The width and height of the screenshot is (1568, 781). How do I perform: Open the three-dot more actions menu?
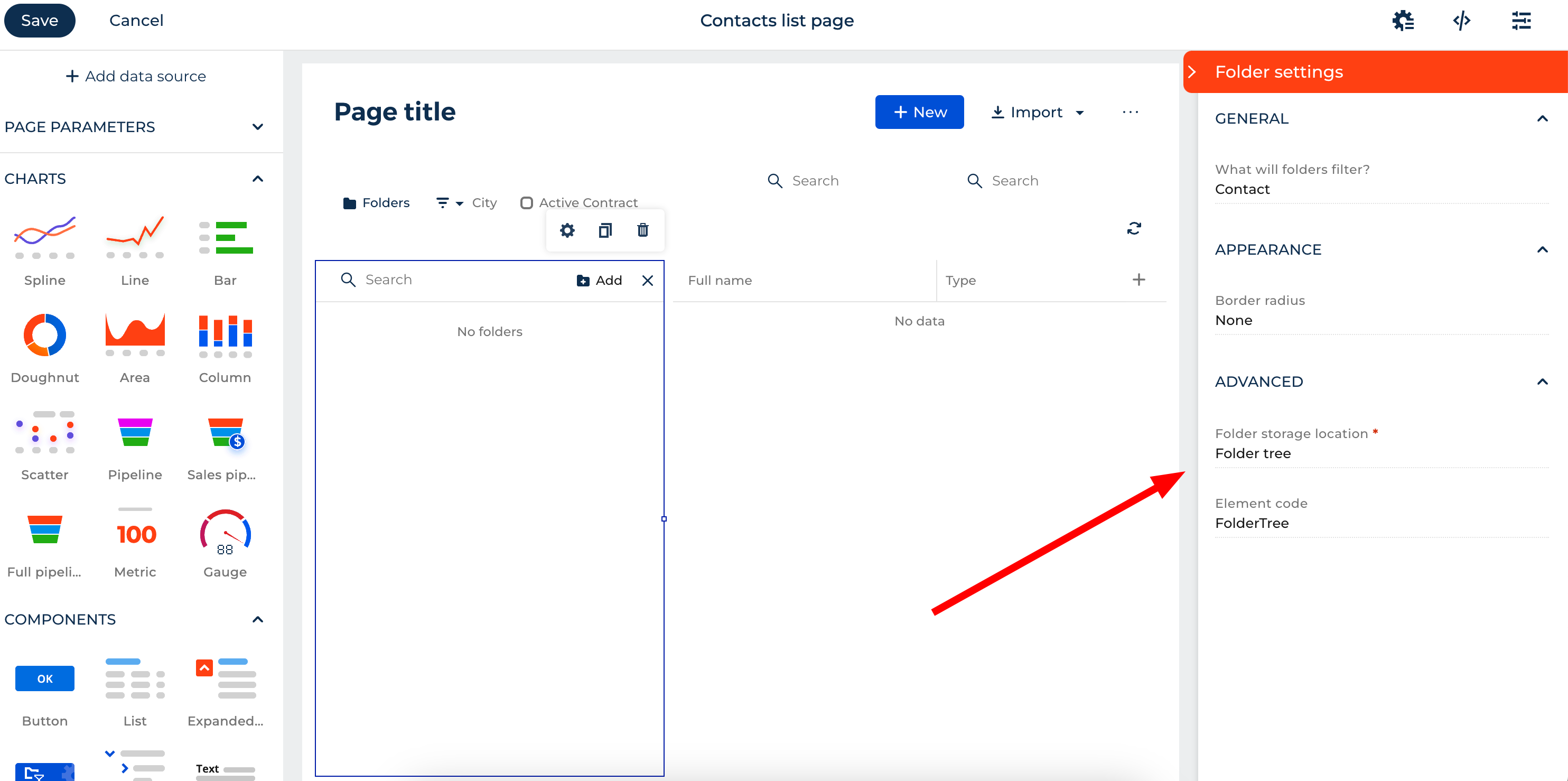[x=1130, y=112]
